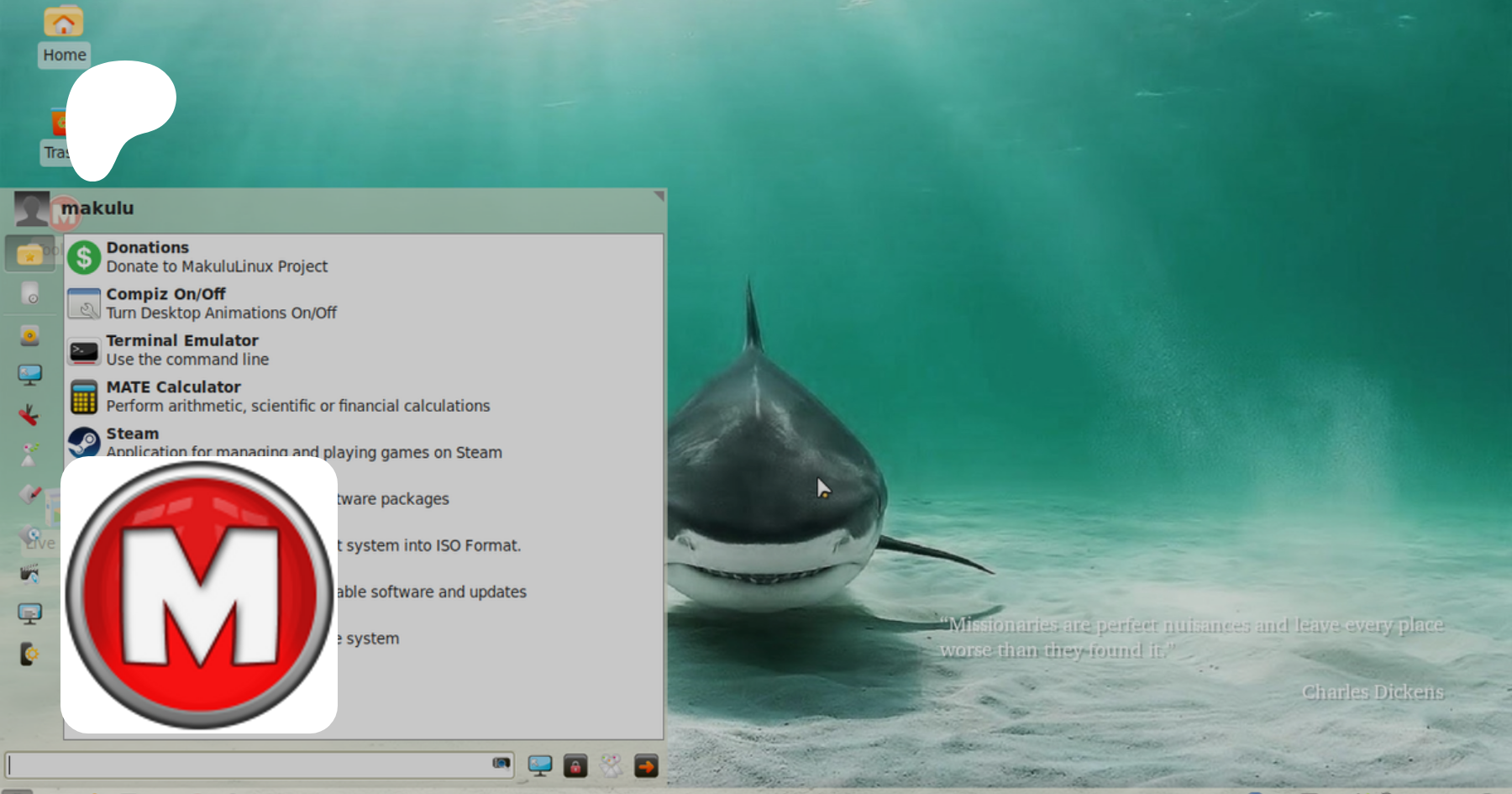Open the red Swiss knife accessories category
1512x794 pixels.
(29, 414)
